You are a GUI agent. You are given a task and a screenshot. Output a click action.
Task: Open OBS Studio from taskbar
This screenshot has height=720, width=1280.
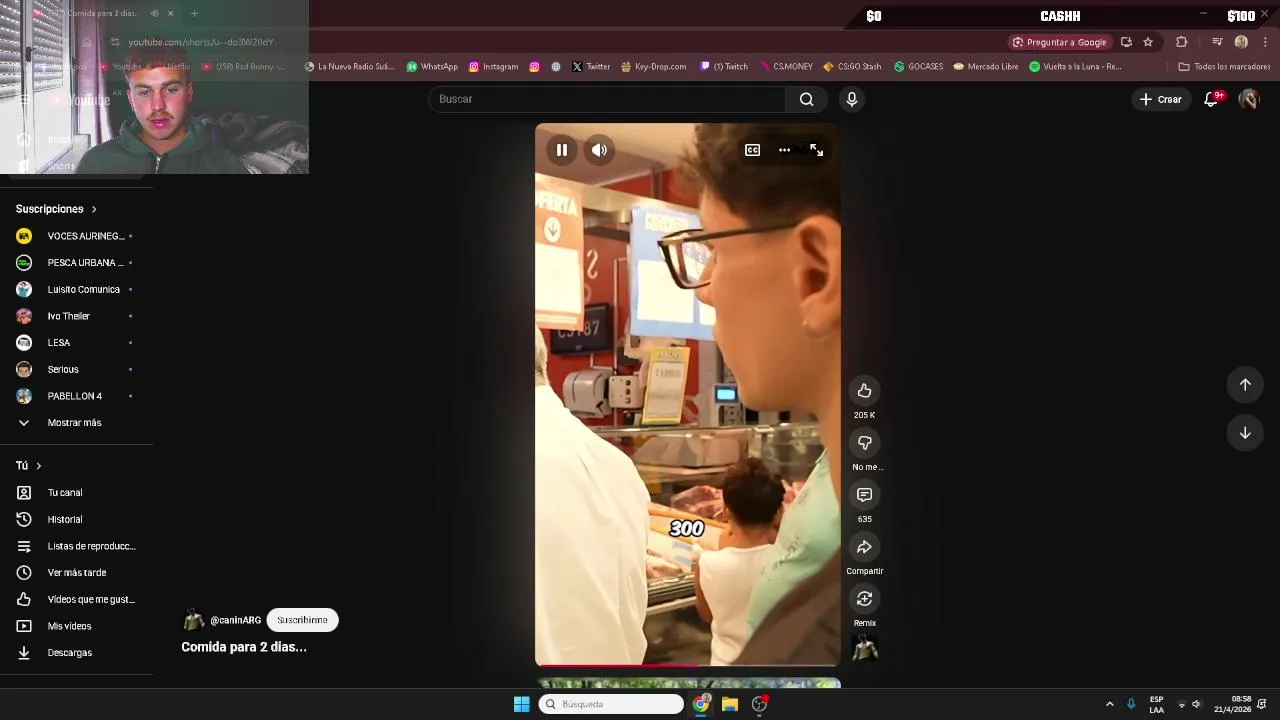pyautogui.click(x=759, y=704)
